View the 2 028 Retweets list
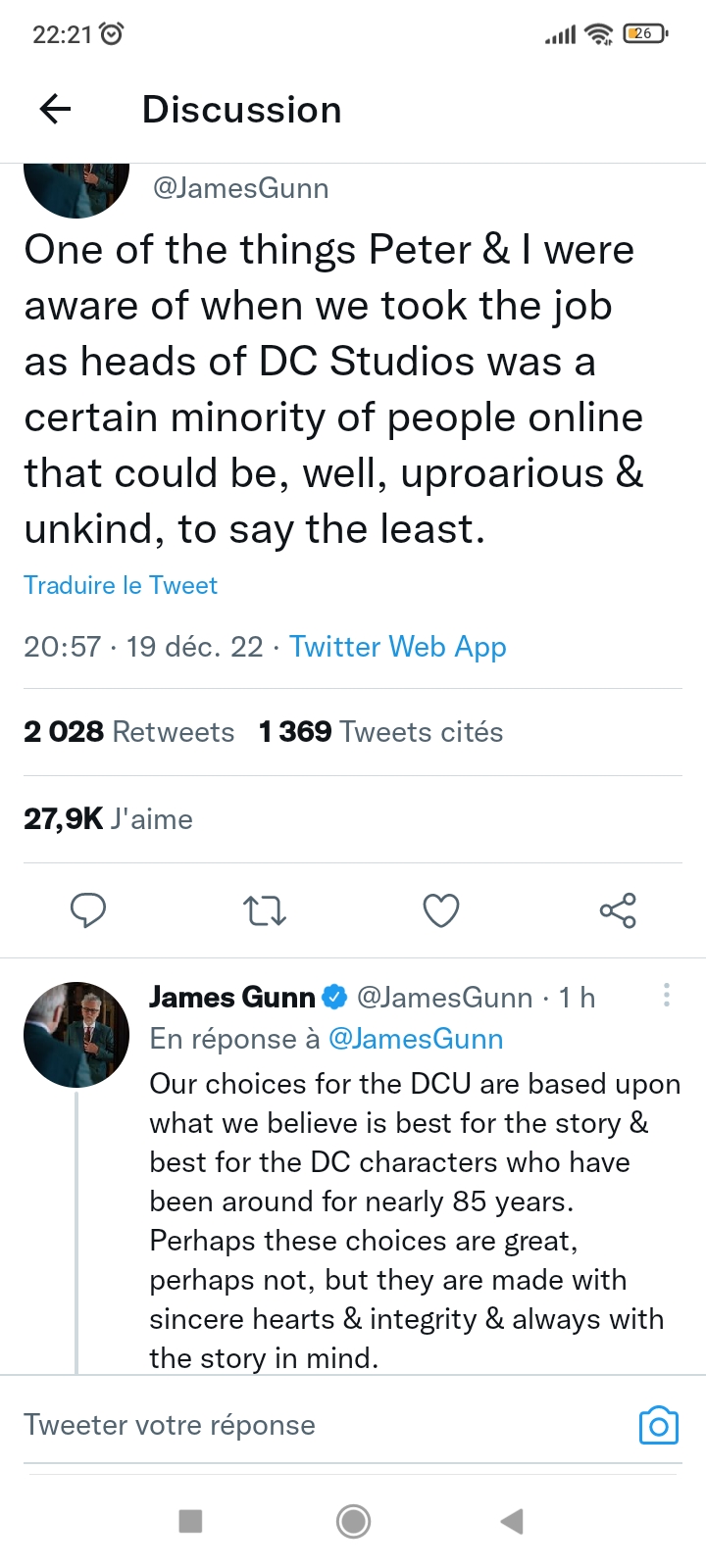The image size is (706, 1568). click(x=129, y=732)
